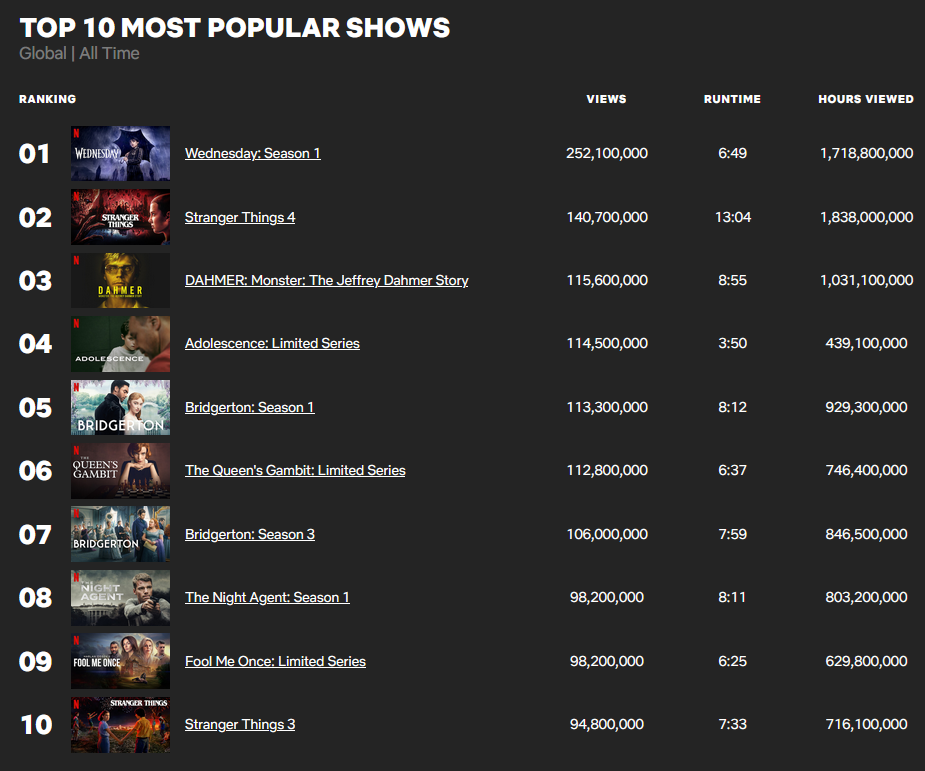Click the Bridgerton Season 3 thumbnail image
The image size is (925, 771).
[x=120, y=533]
